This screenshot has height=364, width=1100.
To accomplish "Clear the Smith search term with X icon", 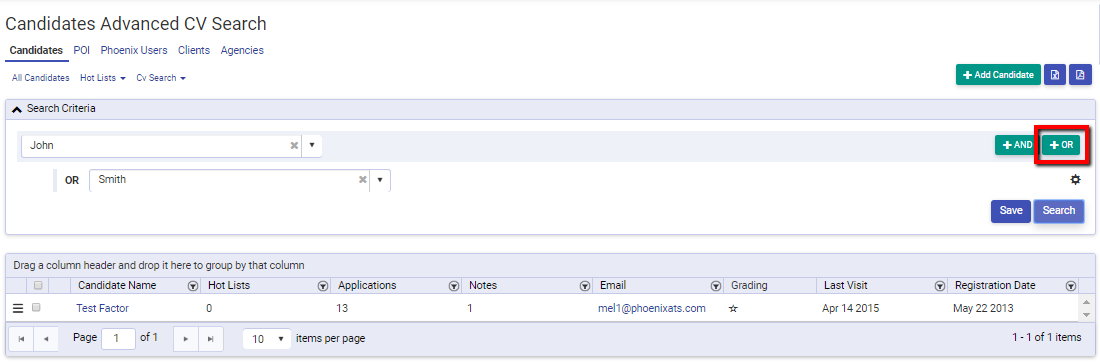I will click(363, 180).
